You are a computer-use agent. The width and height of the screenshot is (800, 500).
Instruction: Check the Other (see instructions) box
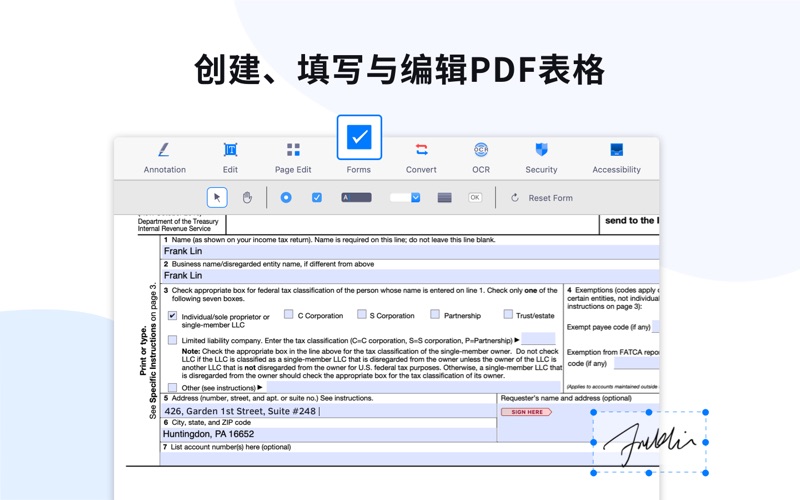pyautogui.click(x=172, y=387)
